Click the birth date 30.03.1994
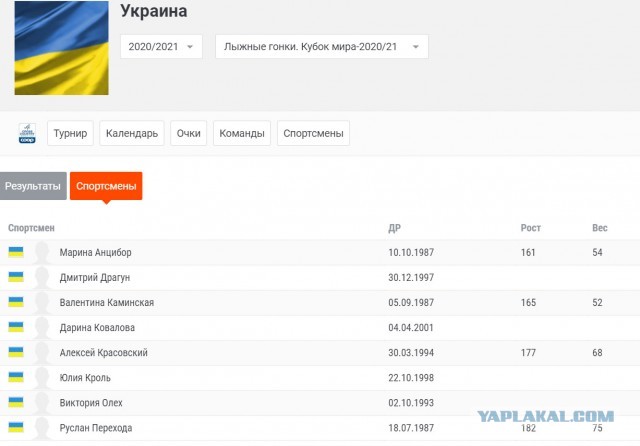 pos(411,353)
